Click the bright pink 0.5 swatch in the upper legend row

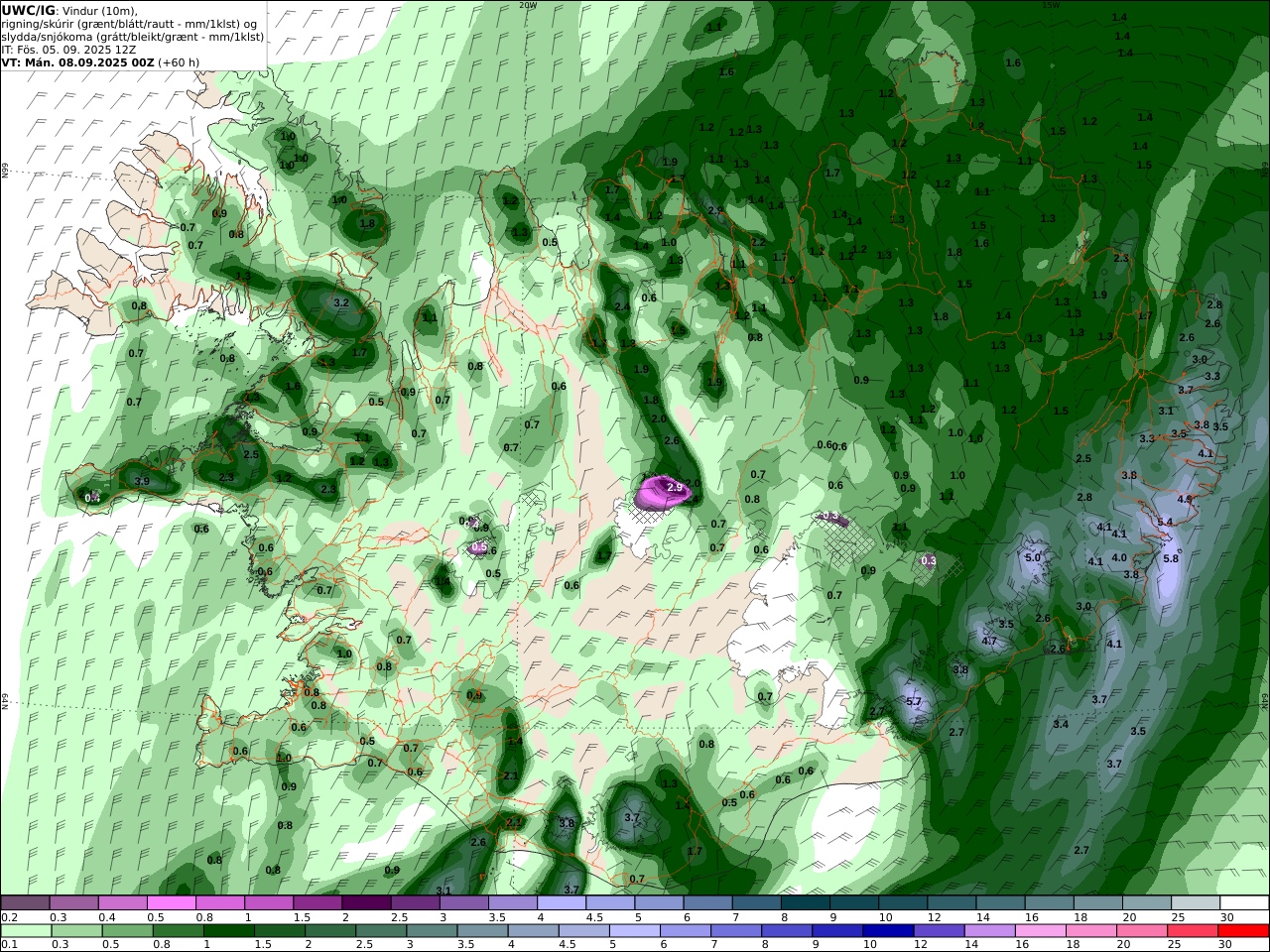[171, 903]
